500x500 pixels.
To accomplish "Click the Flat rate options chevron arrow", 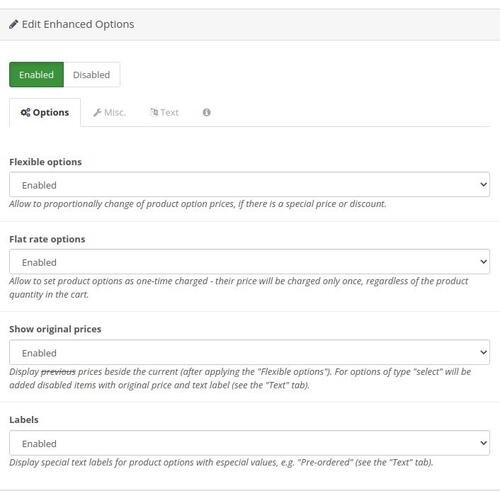I will 483,262.
